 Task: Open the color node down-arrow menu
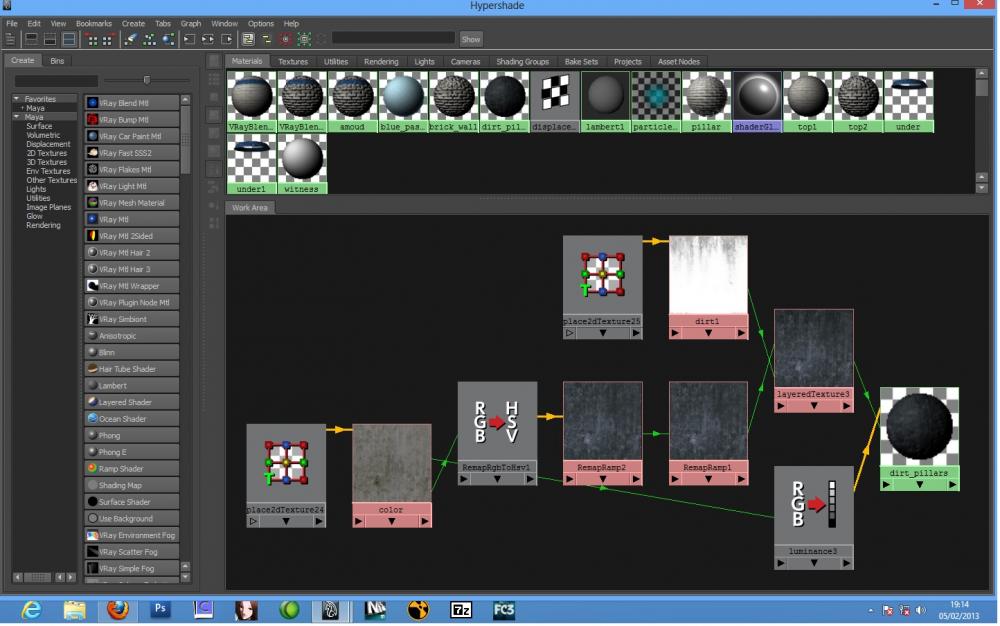[392, 521]
